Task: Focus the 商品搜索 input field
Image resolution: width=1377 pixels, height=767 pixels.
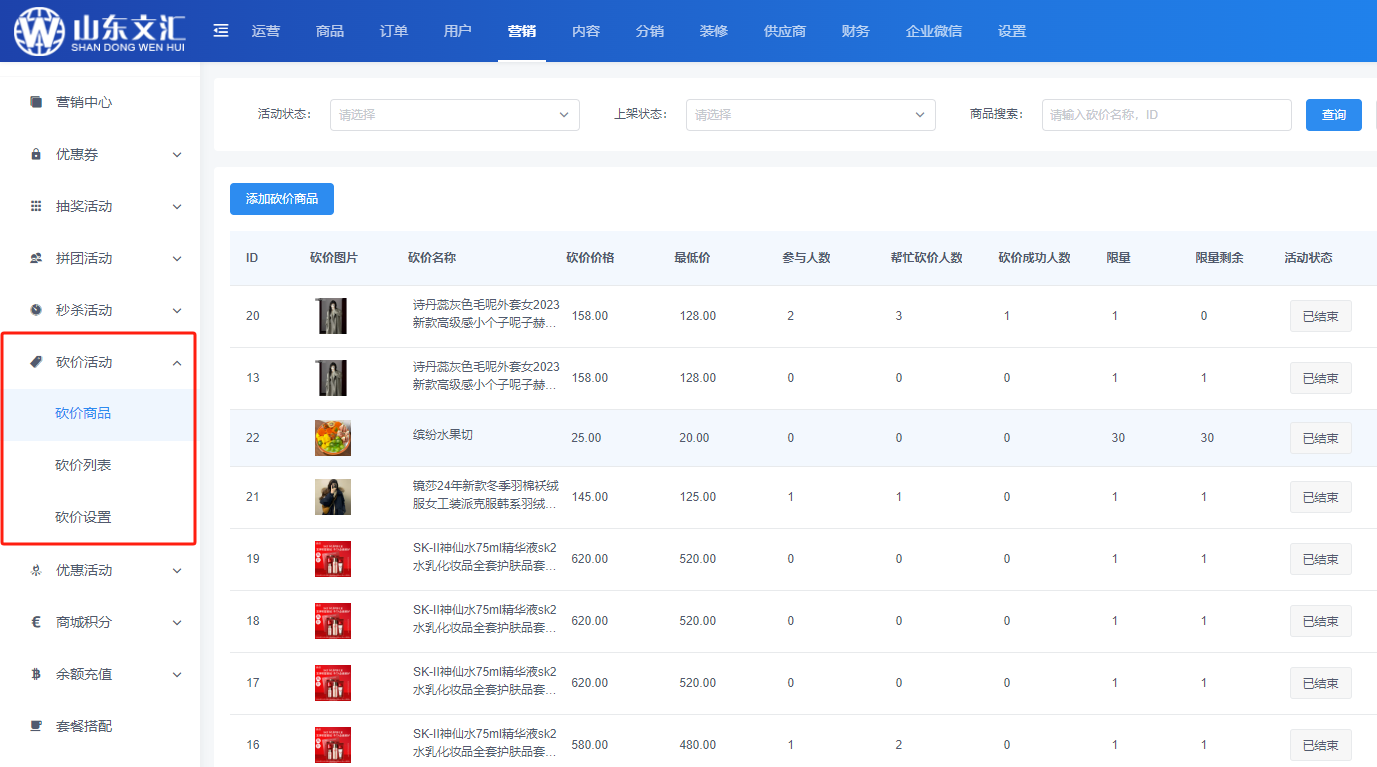Action: 1167,115
